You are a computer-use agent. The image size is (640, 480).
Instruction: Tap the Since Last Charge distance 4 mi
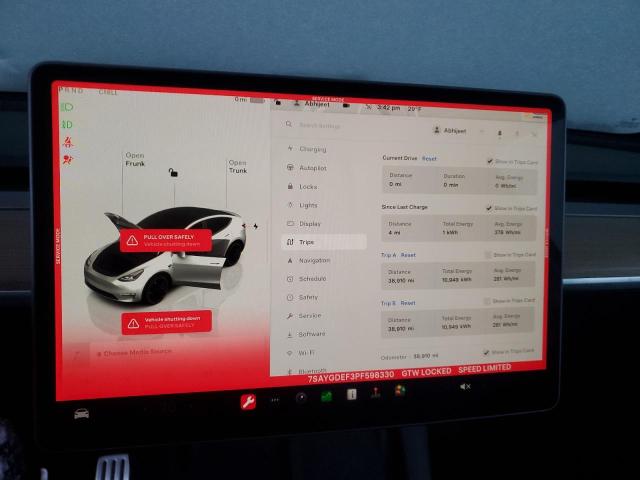click(x=394, y=233)
